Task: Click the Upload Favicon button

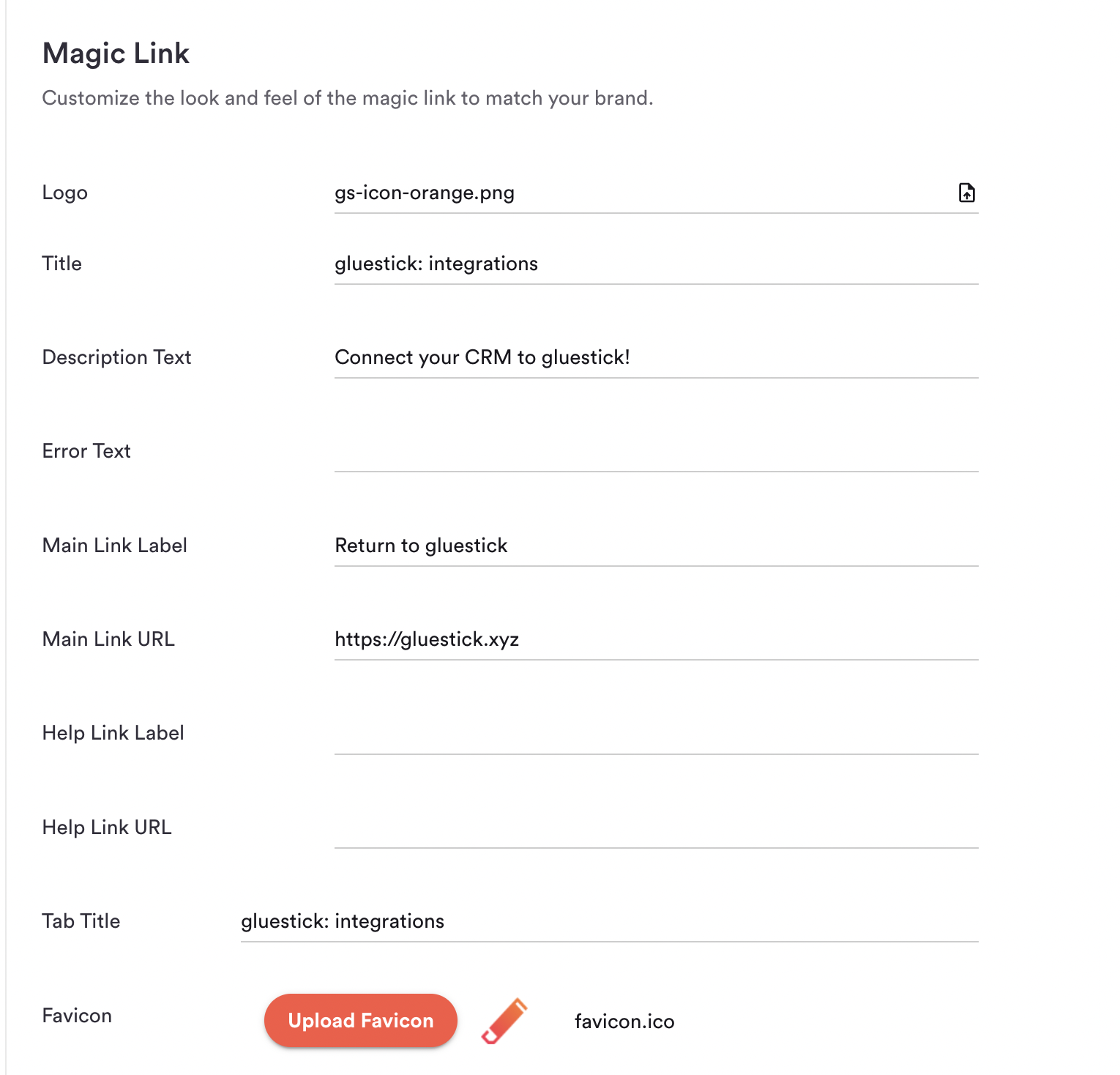Action: point(361,1020)
